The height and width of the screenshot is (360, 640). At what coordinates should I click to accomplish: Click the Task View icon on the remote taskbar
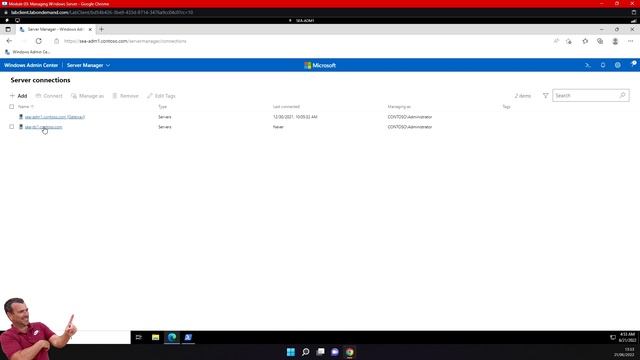139,337
